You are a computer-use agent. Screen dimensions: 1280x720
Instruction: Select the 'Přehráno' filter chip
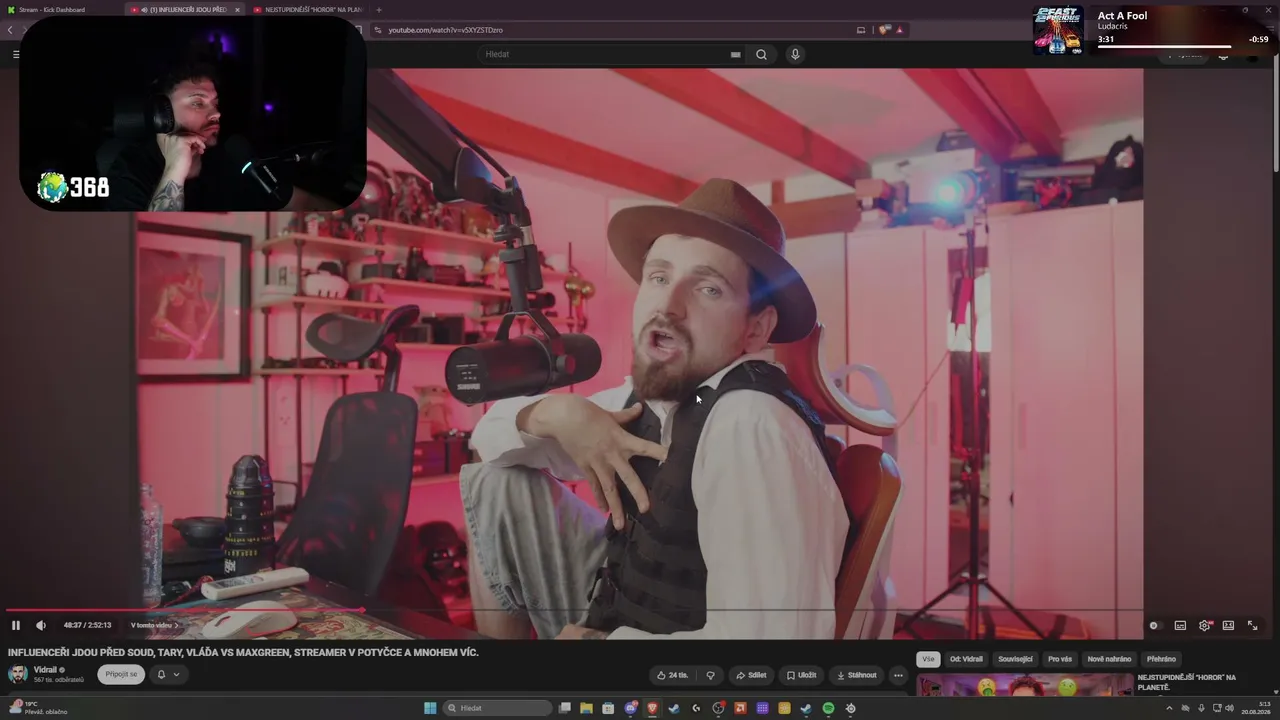tap(1161, 659)
